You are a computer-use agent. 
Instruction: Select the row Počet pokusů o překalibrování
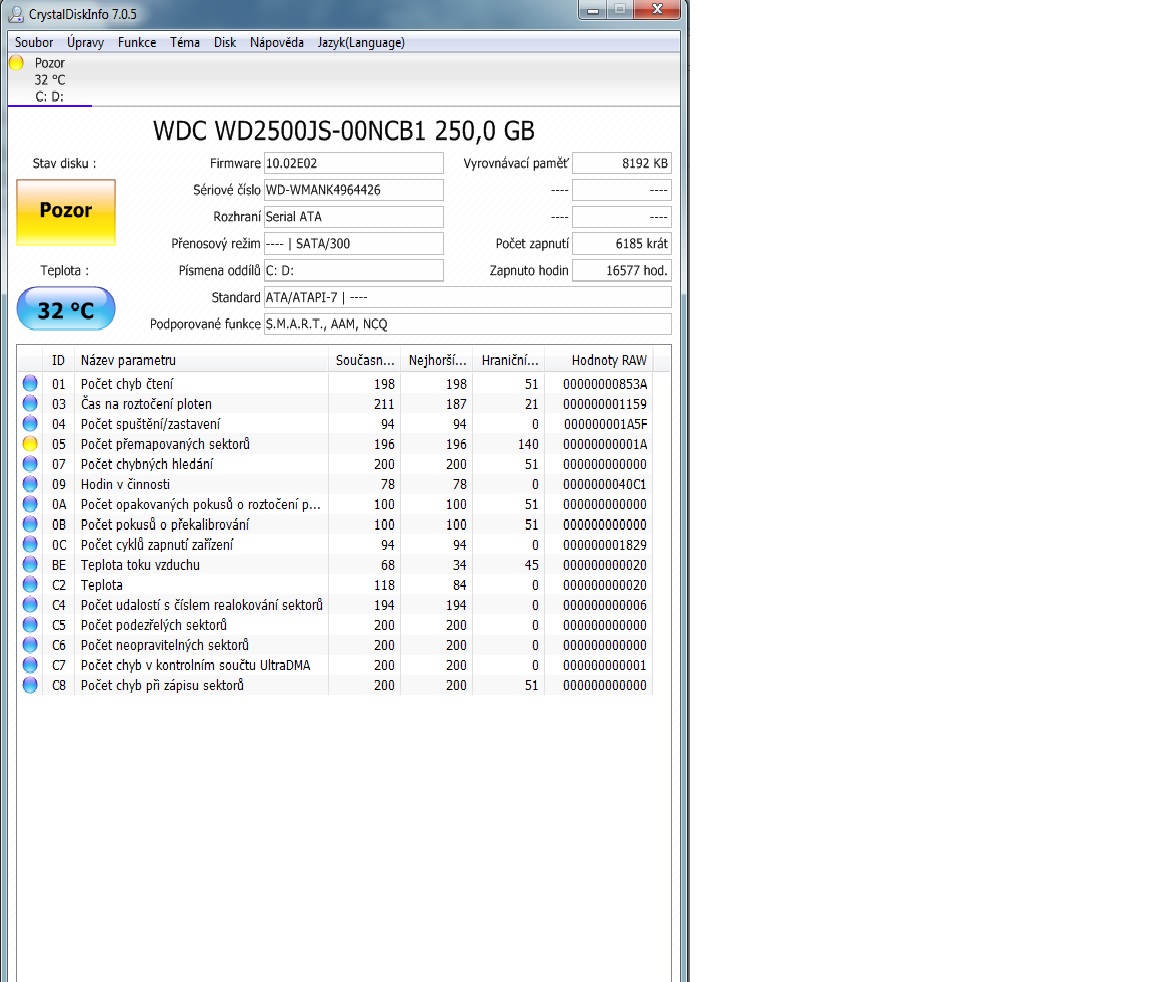[334, 524]
